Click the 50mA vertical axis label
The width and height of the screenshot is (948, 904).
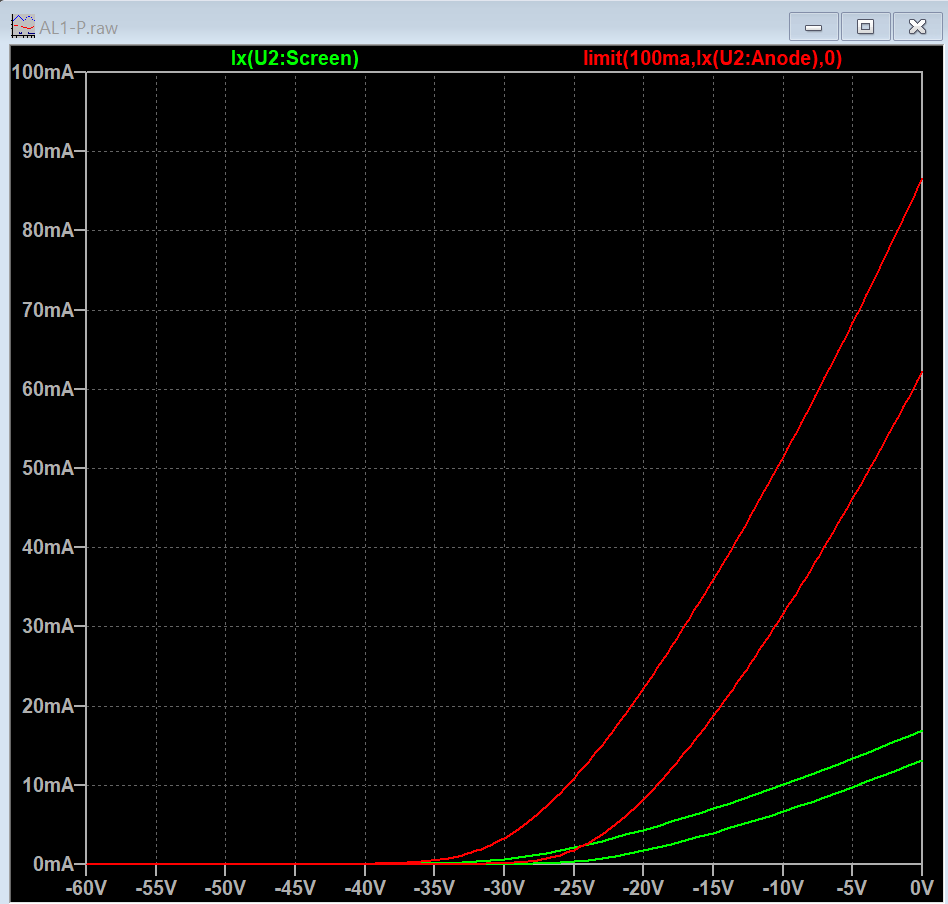point(48,468)
